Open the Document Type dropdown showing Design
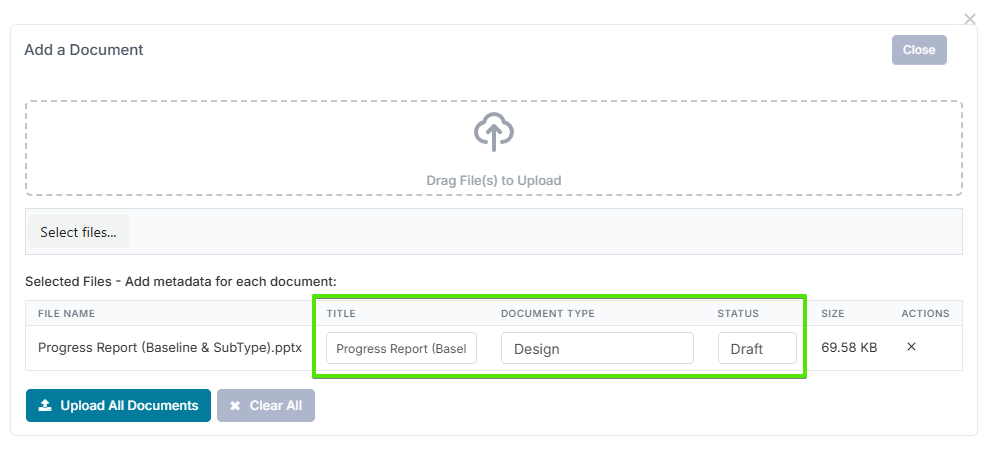The width and height of the screenshot is (988, 450). point(597,349)
